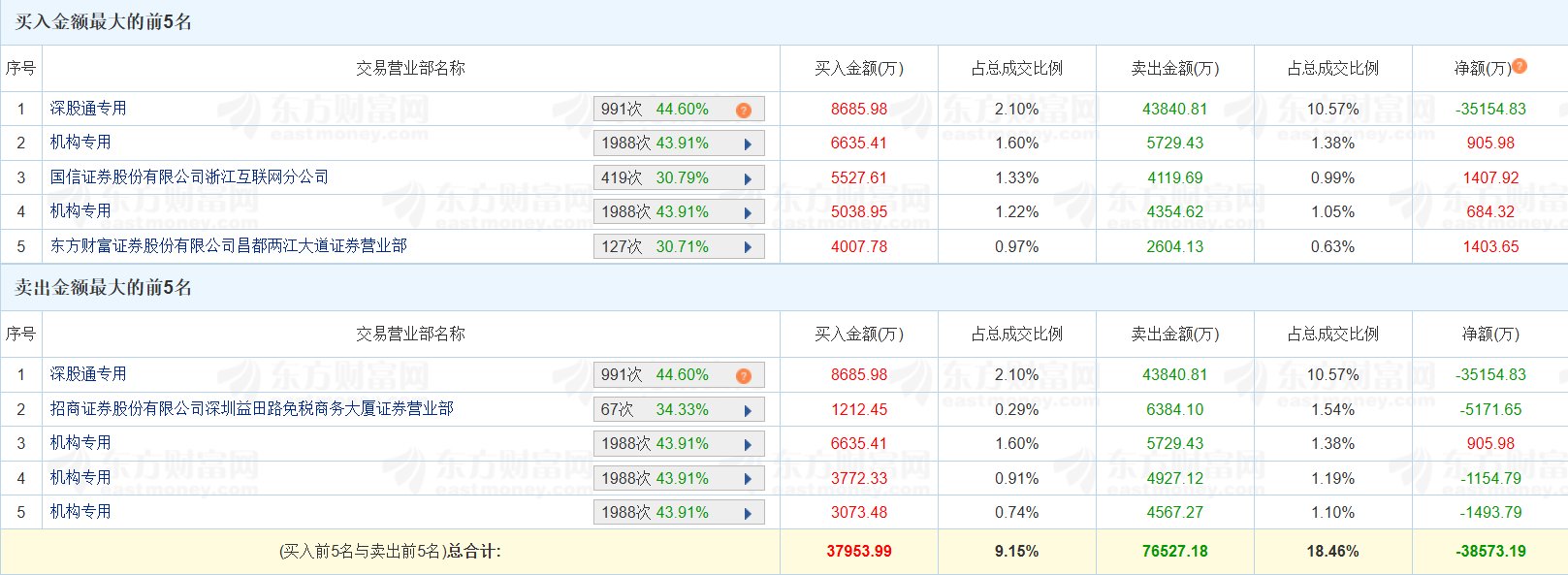This screenshot has height=575, width=1568.
Task: Click the total sell amount 76527.18
Action: point(1175,551)
